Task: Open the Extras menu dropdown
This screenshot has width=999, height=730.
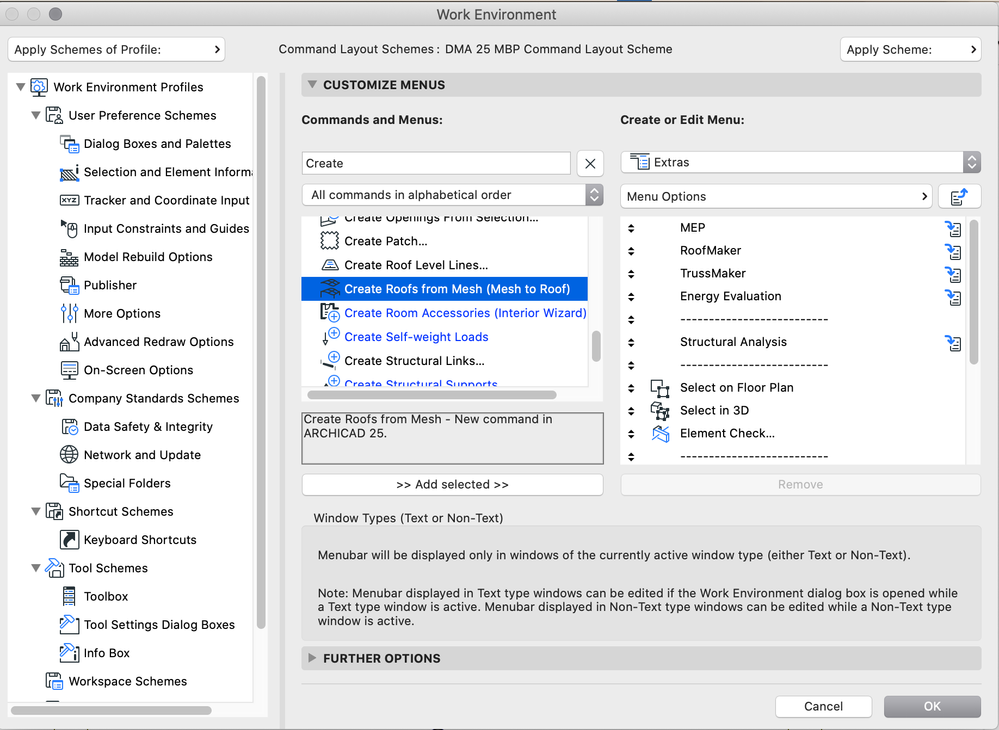Action: [x=800, y=162]
